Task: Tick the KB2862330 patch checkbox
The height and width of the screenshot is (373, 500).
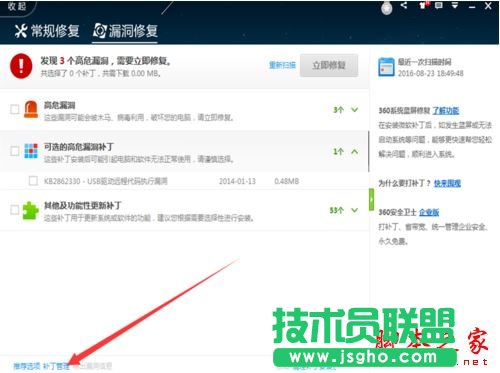Action: pyautogui.click(x=33, y=181)
